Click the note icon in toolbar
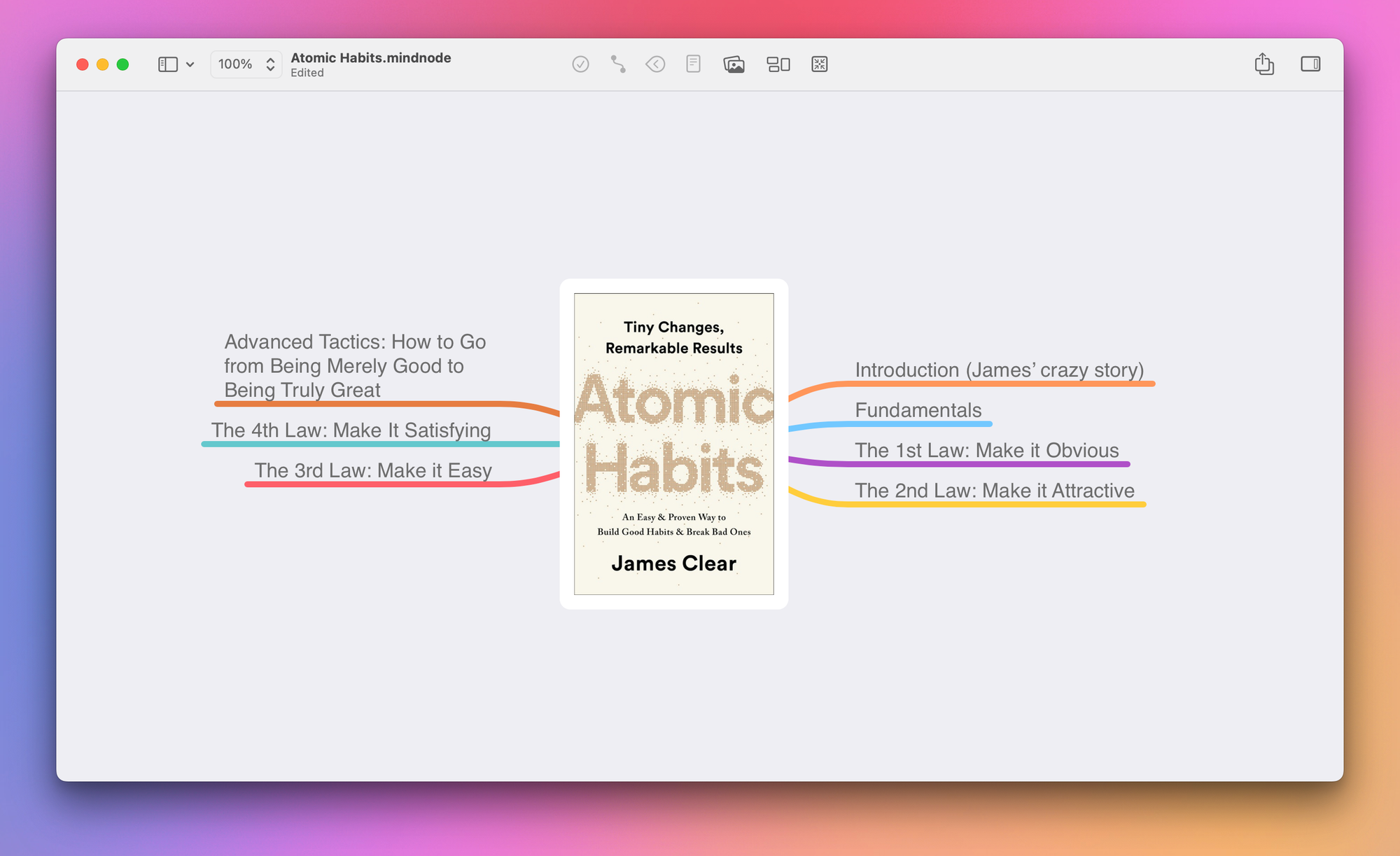The image size is (1400, 856). point(693,64)
